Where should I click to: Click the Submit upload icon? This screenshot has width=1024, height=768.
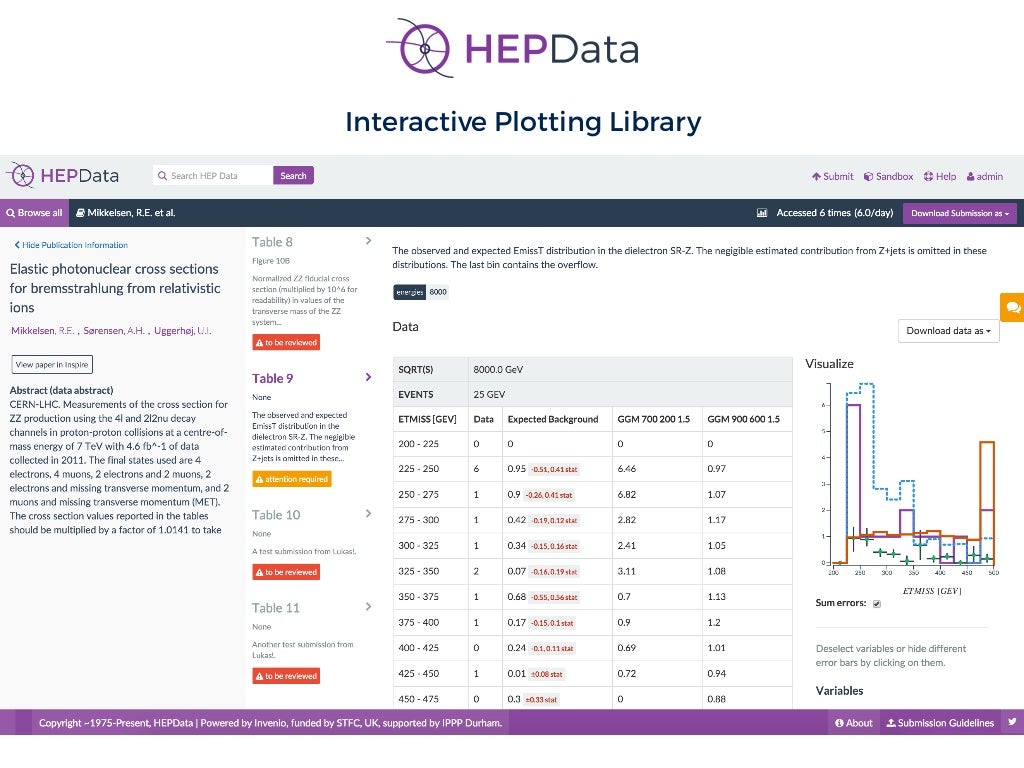pos(816,176)
